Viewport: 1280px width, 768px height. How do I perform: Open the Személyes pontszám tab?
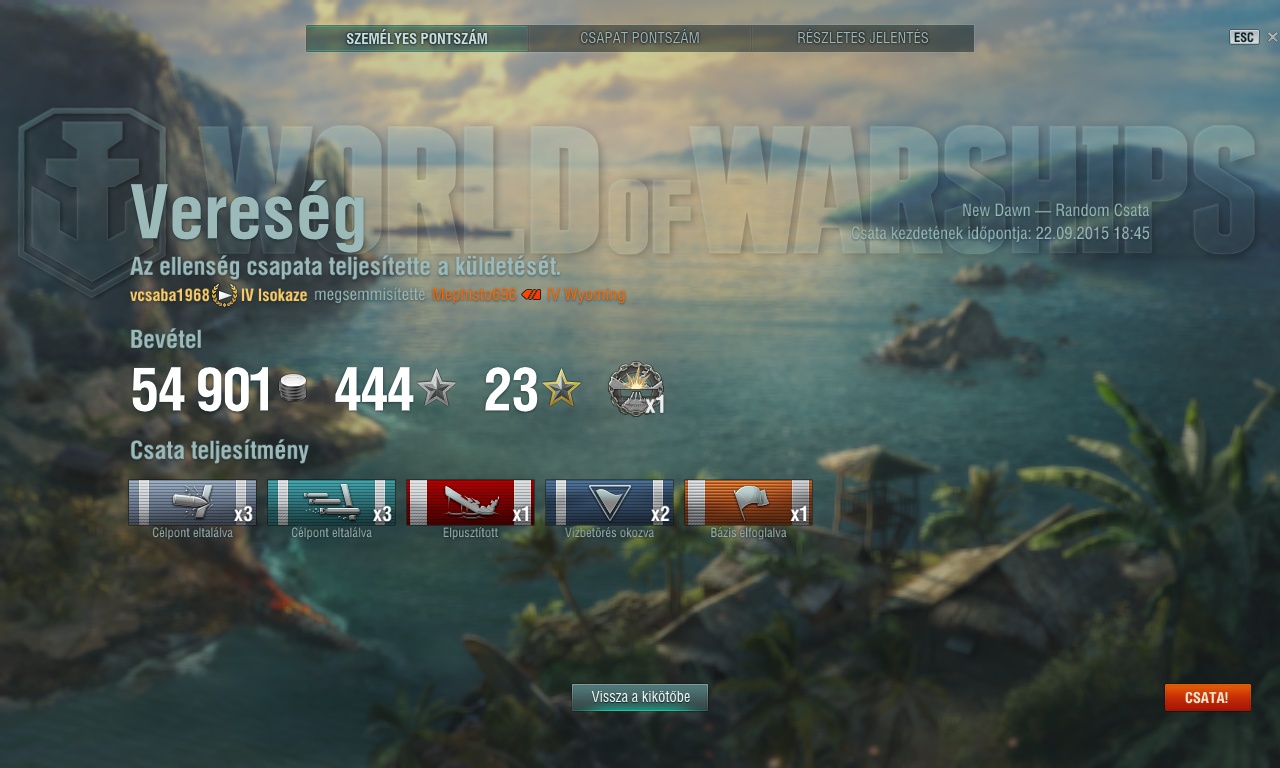point(417,38)
